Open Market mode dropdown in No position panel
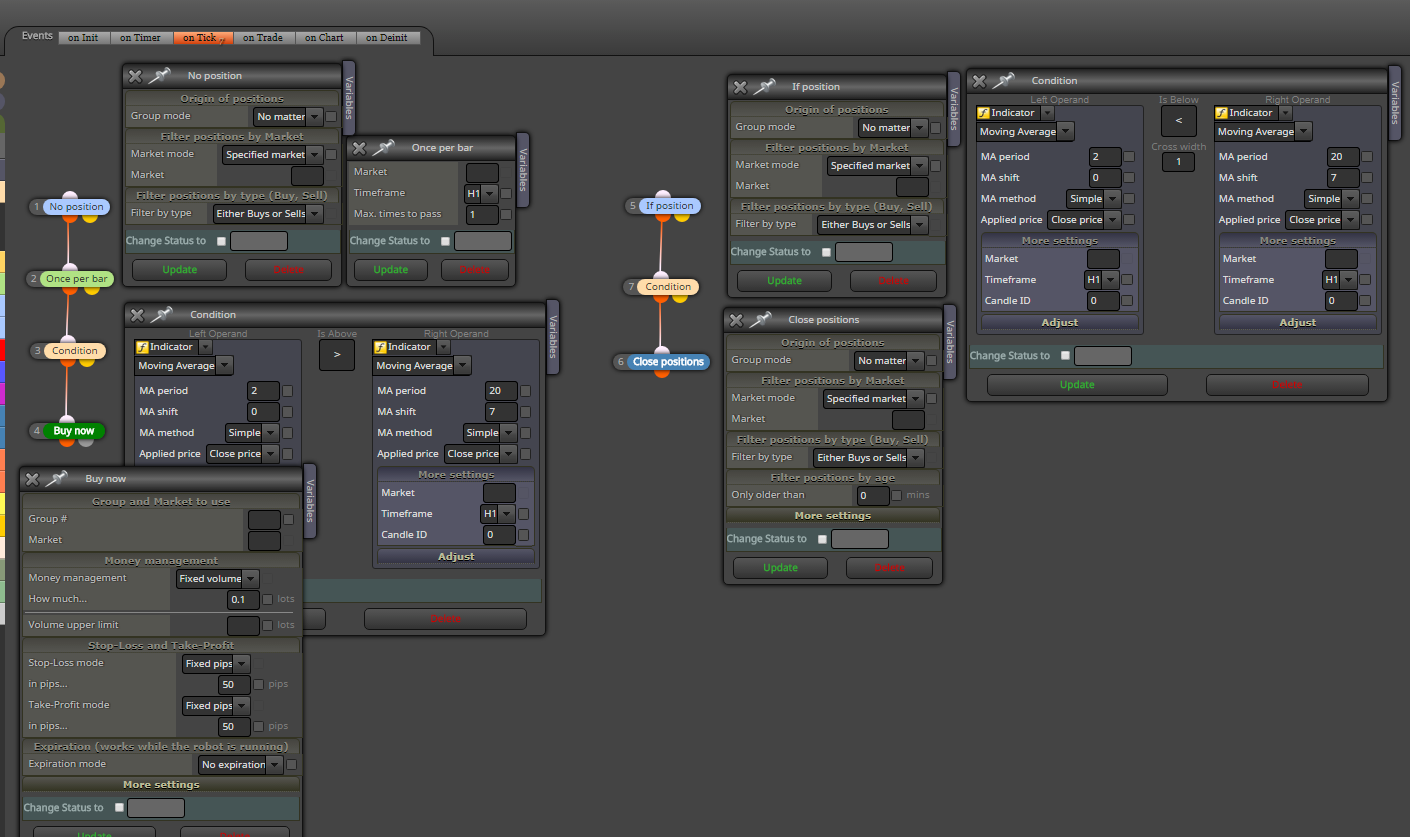Screen dimensions: 1410x837 272,155
